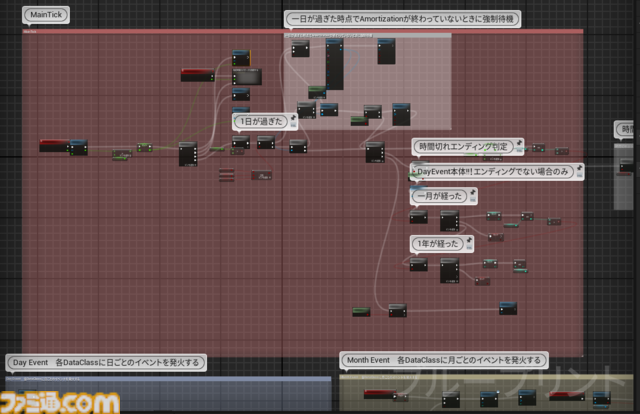The height and width of the screenshot is (414, 640).
Task: Select the red event node at far left
Action: (x=53, y=146)
